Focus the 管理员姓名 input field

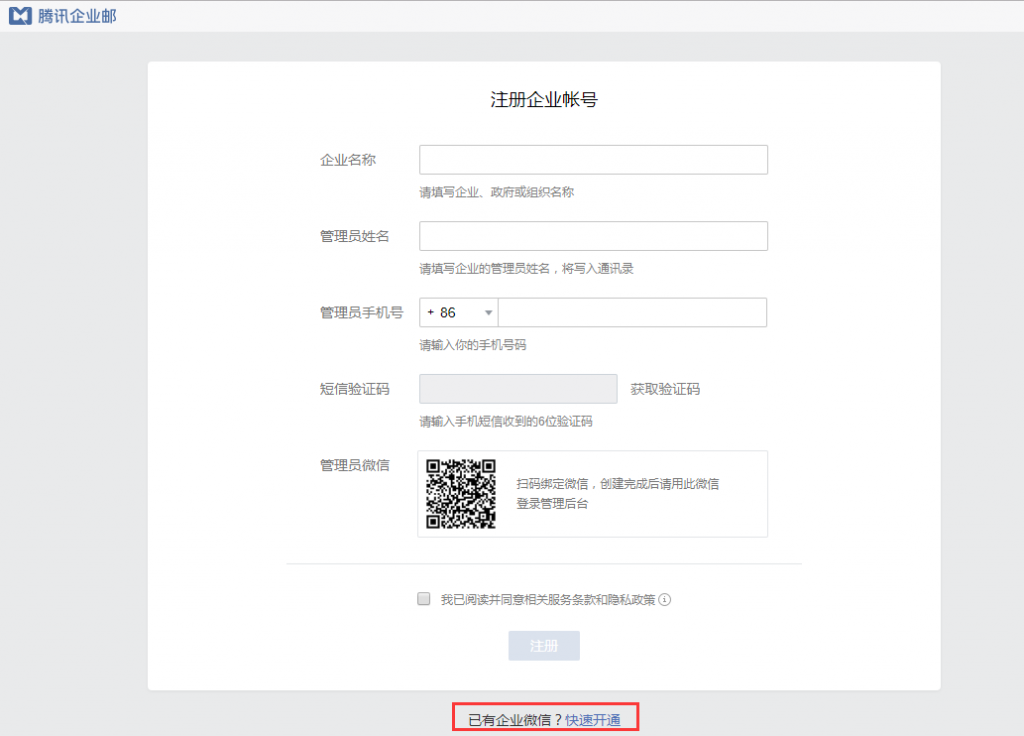pos(593,236)
